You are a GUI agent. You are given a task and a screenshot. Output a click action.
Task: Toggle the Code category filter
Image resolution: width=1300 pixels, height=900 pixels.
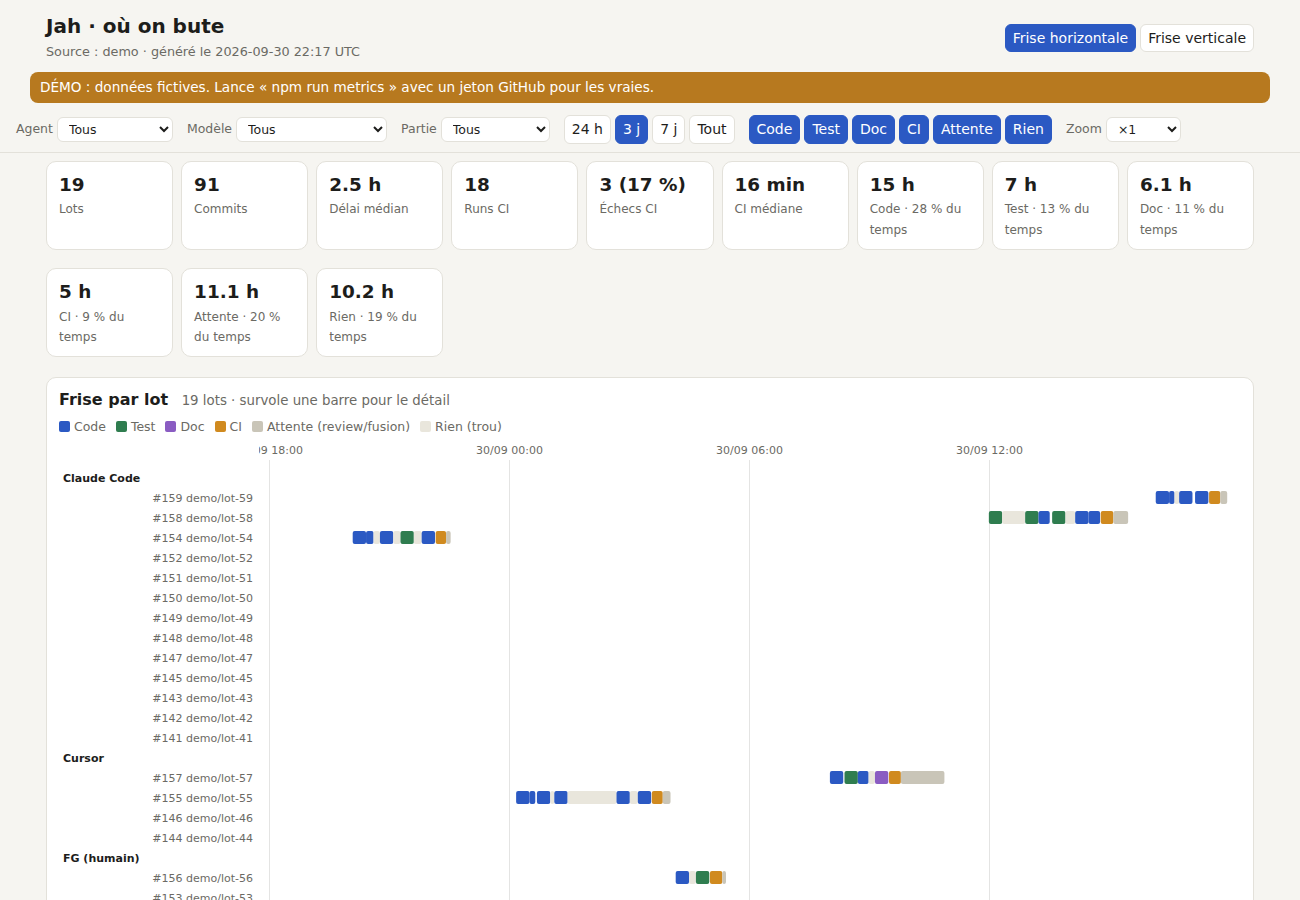(x=774, y=129)
